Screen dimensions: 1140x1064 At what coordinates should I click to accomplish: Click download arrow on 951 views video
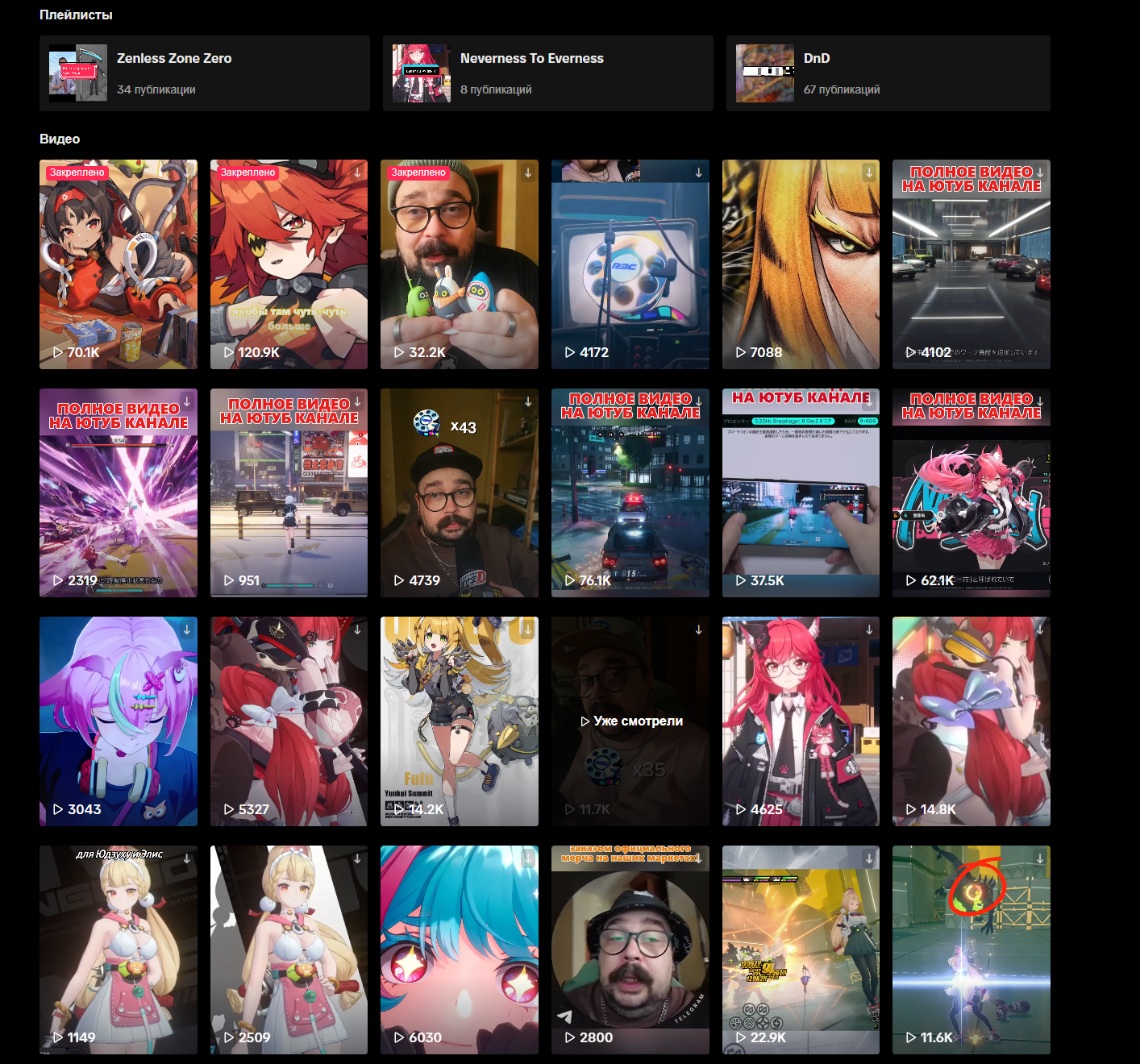click(x=357, y=401)
